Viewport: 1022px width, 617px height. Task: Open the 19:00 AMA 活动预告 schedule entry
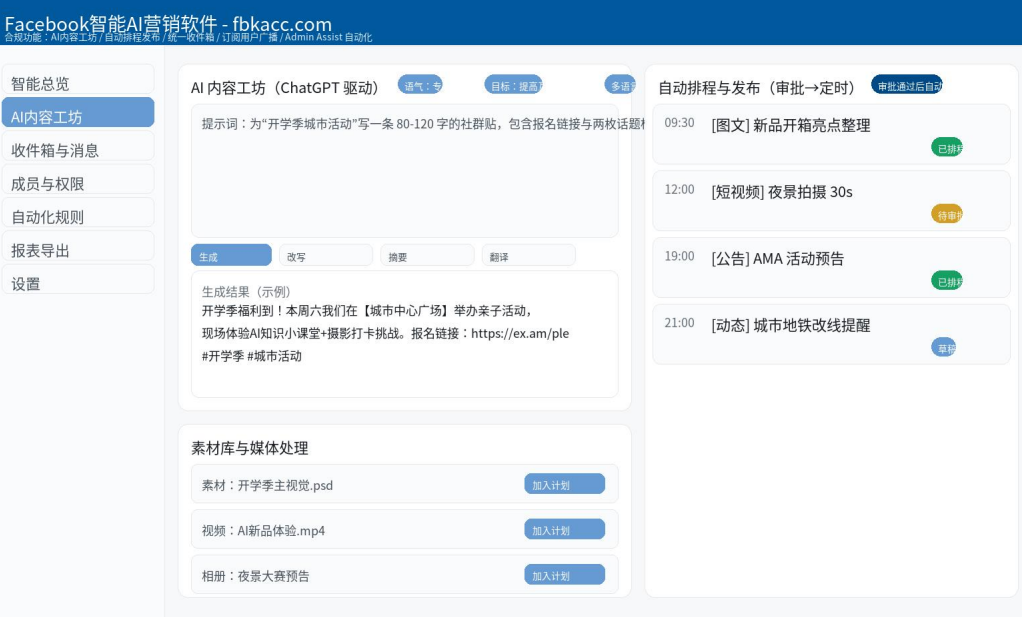pos(830,259)
